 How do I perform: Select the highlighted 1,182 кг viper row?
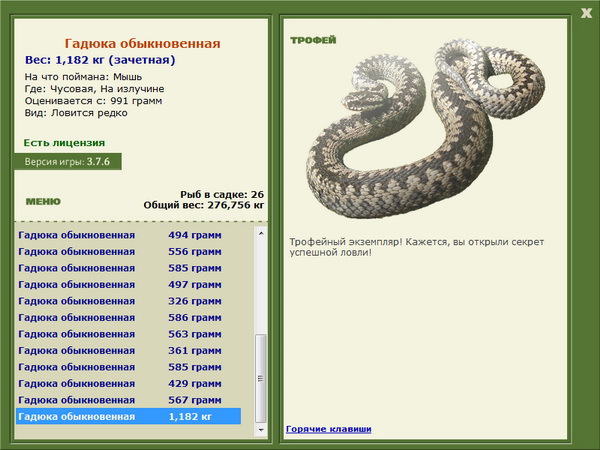[129, 416]
